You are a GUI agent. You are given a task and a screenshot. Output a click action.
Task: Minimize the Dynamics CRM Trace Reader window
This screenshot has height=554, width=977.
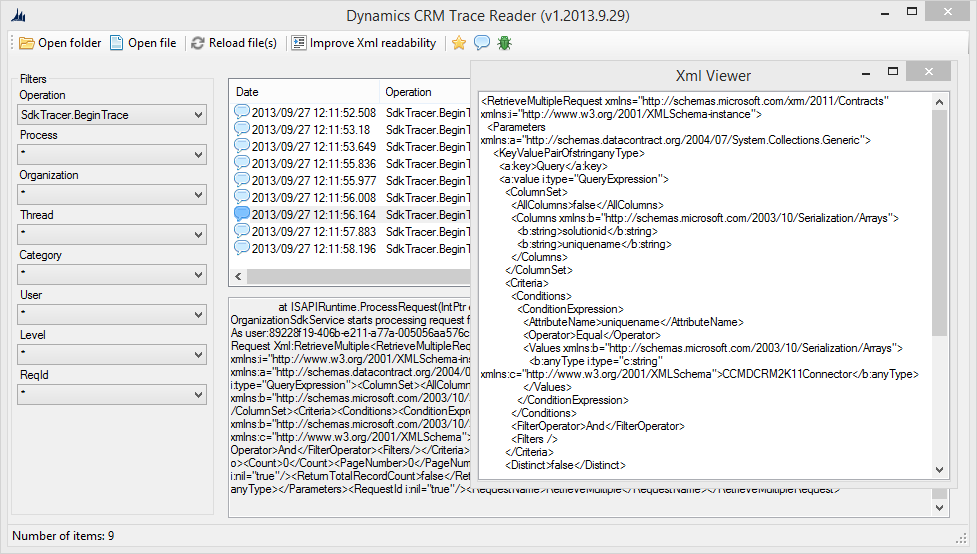(x=885, y=13)
